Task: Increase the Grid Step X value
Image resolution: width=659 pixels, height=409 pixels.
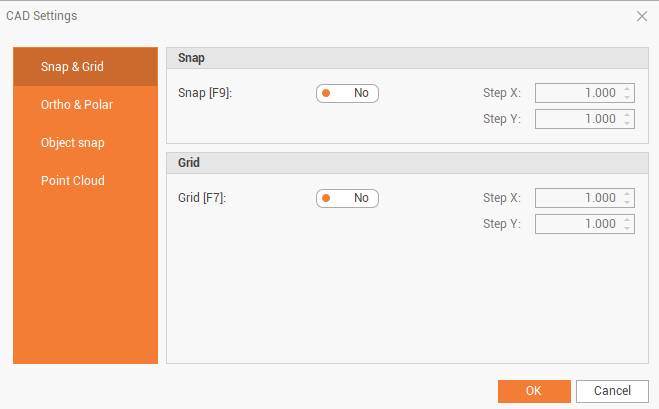Action: (627, 194)
